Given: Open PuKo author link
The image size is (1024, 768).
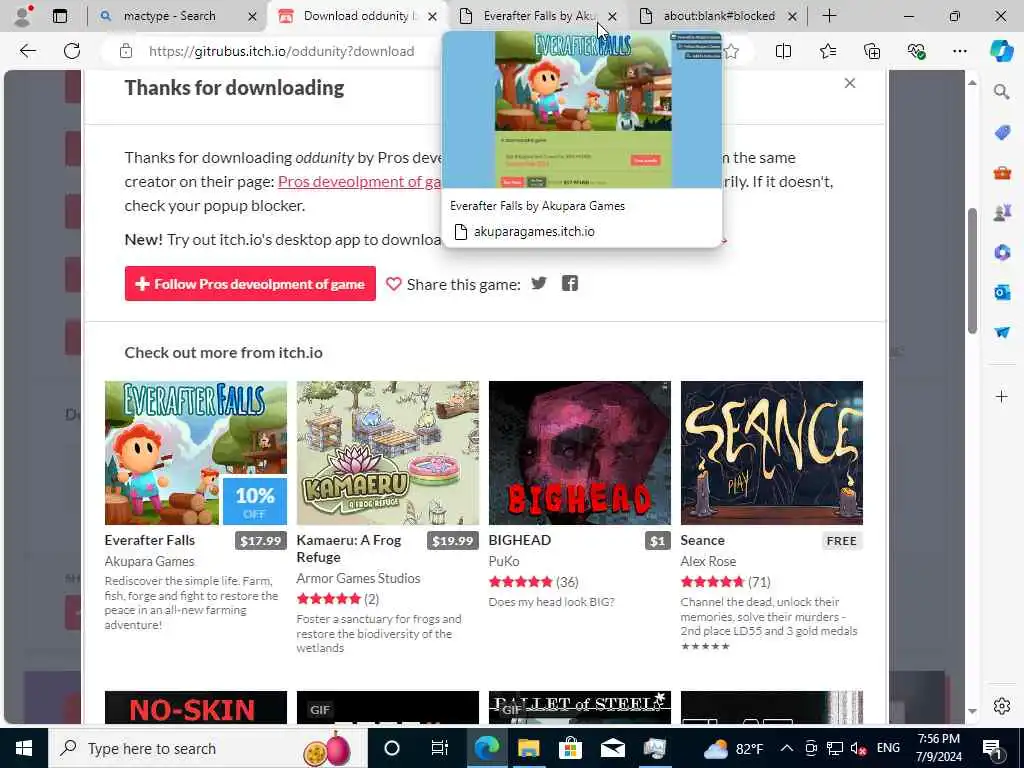Looking at the screenshot, I should [504, 561].
